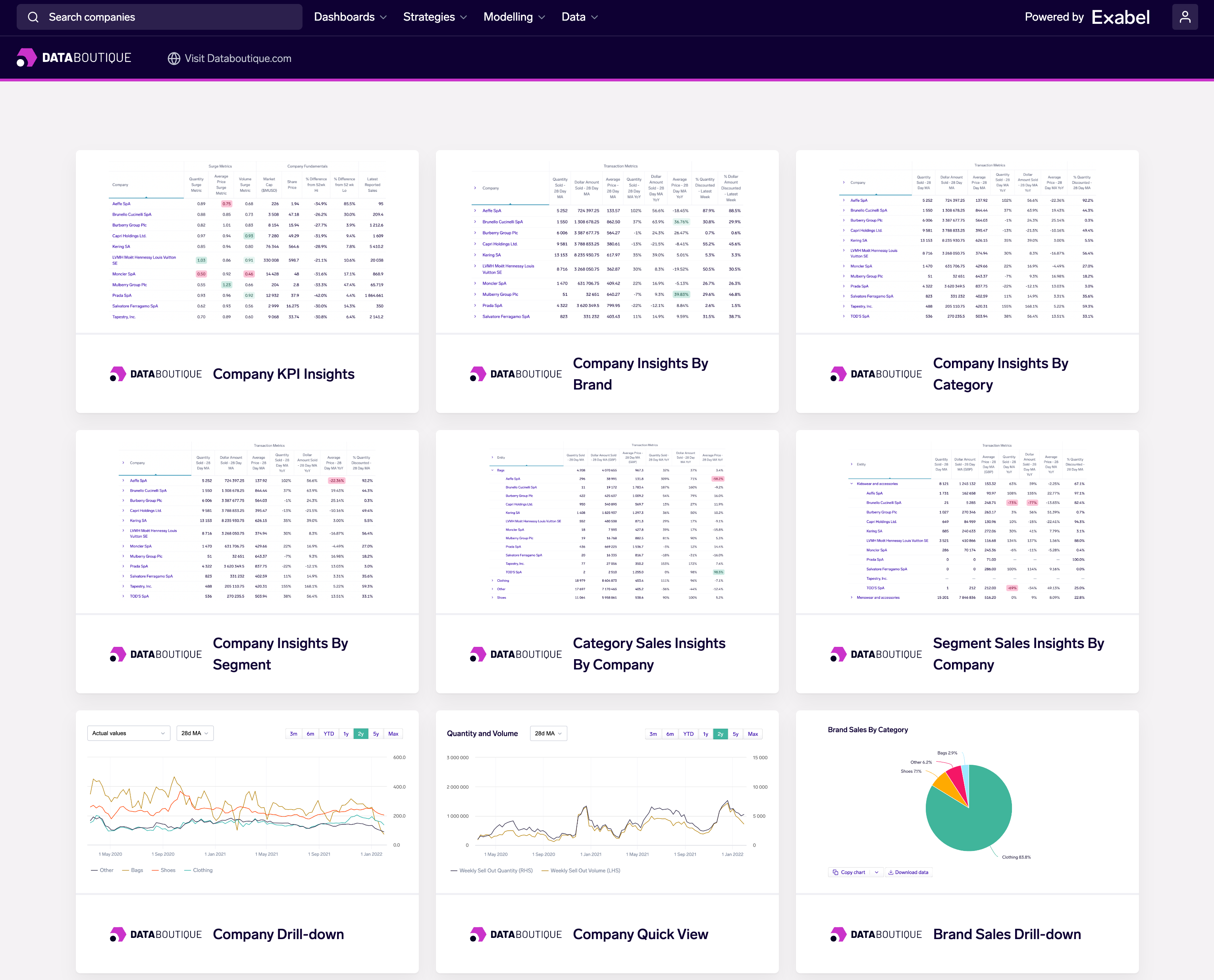Select Max range in Company Drill-down chart
This screenshot has height=980, width=1214.
(x=393, y=734)
